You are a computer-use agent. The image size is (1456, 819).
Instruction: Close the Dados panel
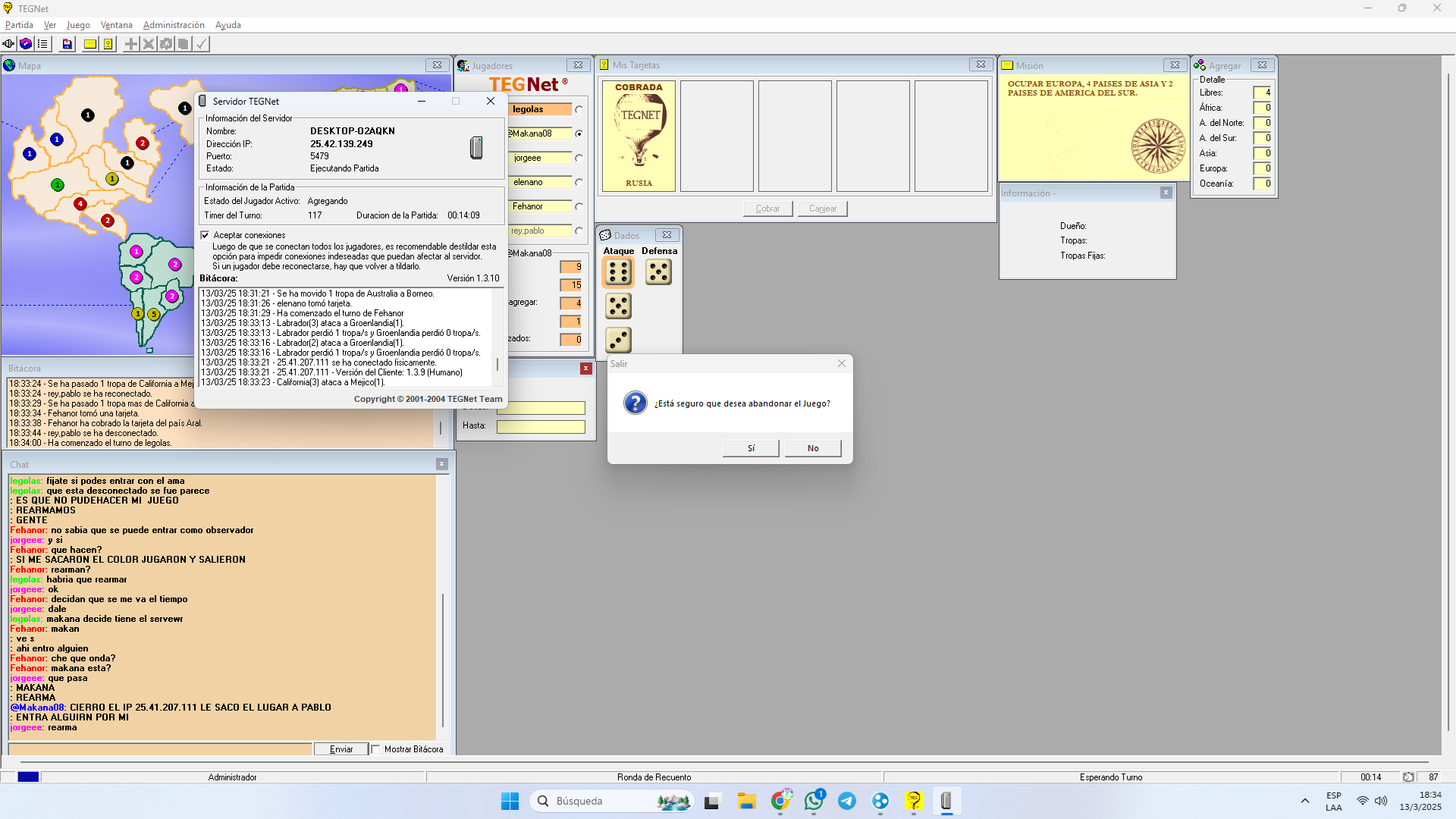tap(667, 235)
